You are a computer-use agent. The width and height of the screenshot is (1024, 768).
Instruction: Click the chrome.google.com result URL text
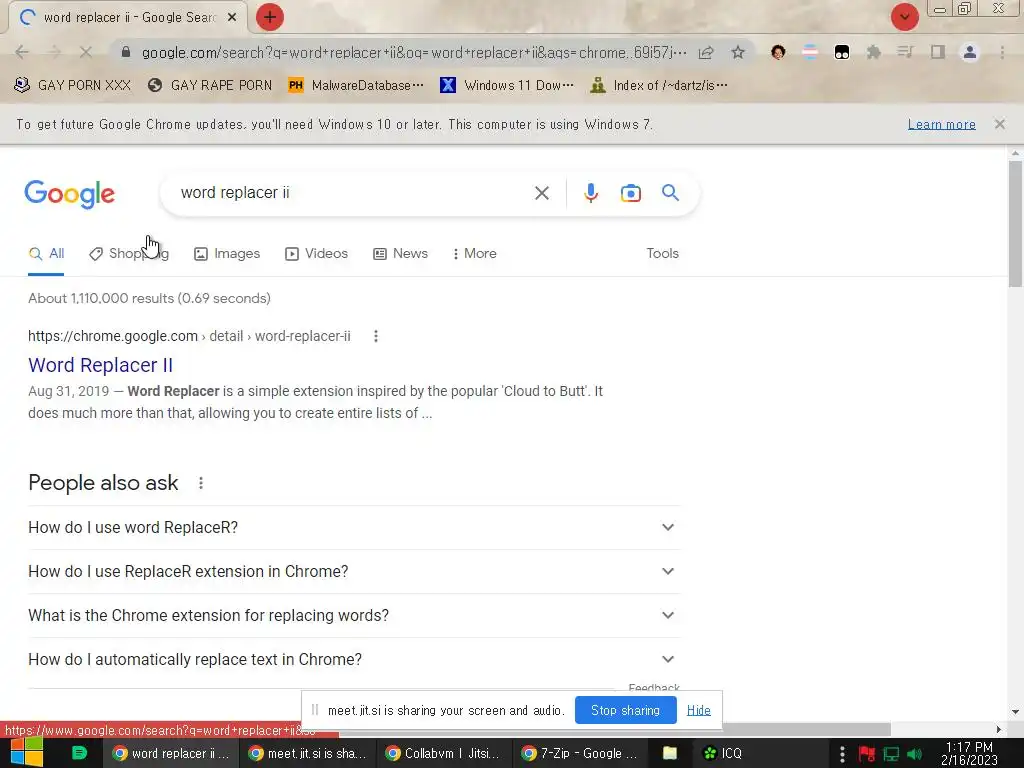(x=189, y=336)
